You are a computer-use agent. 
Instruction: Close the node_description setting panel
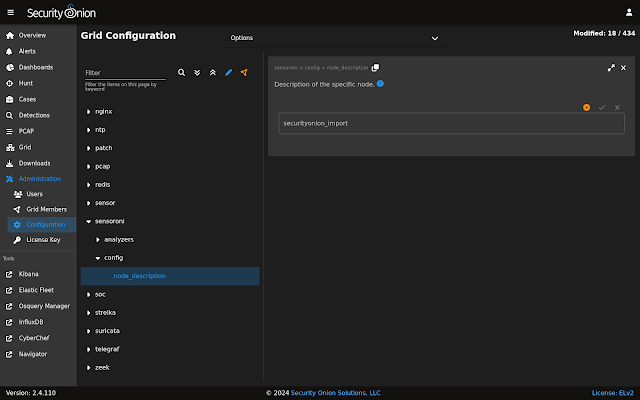click(623, 68)
